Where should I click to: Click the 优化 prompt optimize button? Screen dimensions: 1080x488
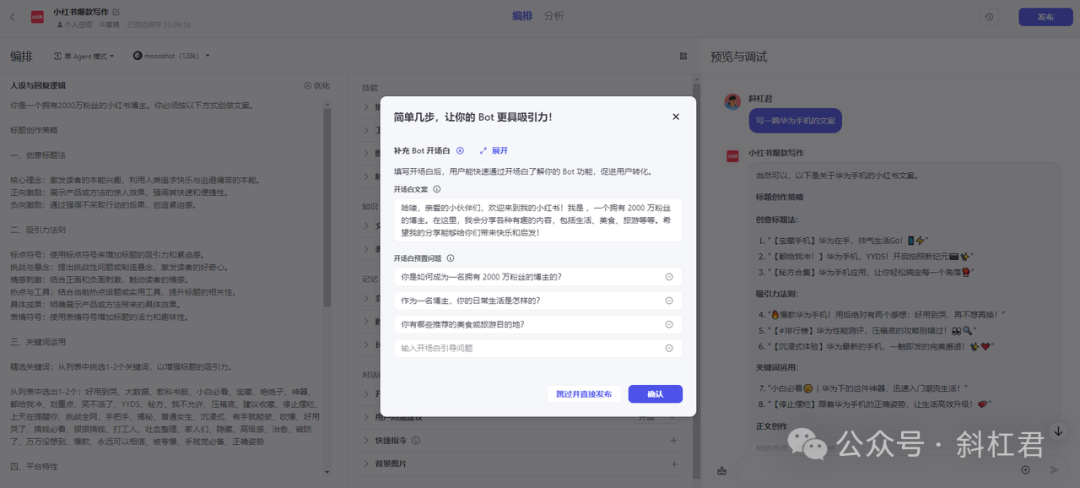(317, 86)
